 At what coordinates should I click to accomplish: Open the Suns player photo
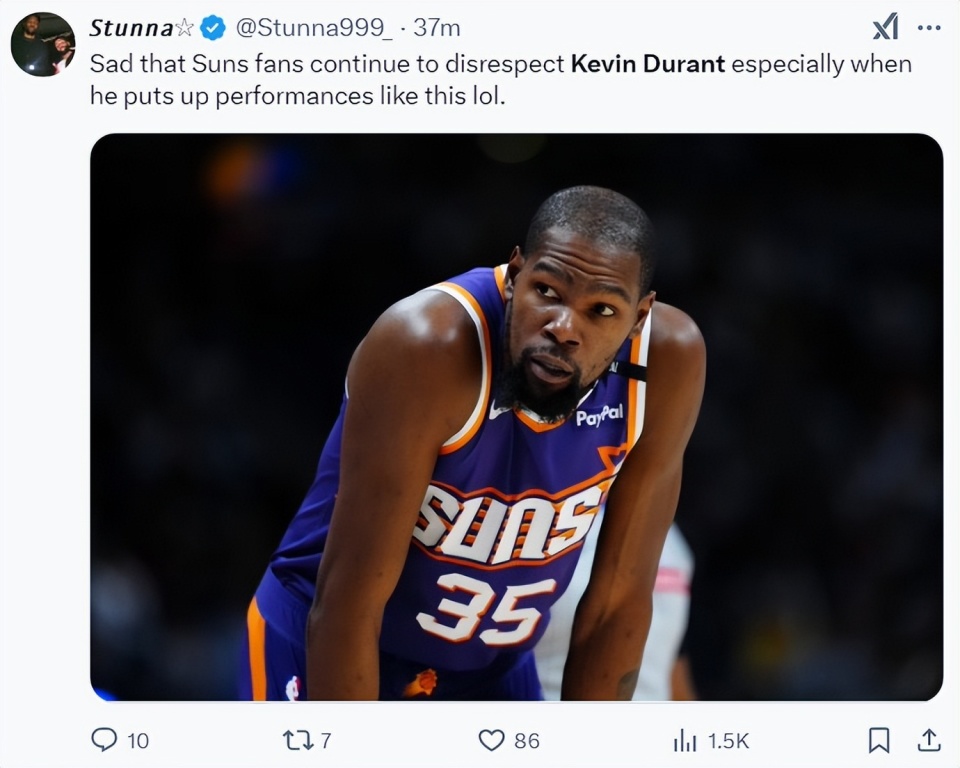[516, 416]
